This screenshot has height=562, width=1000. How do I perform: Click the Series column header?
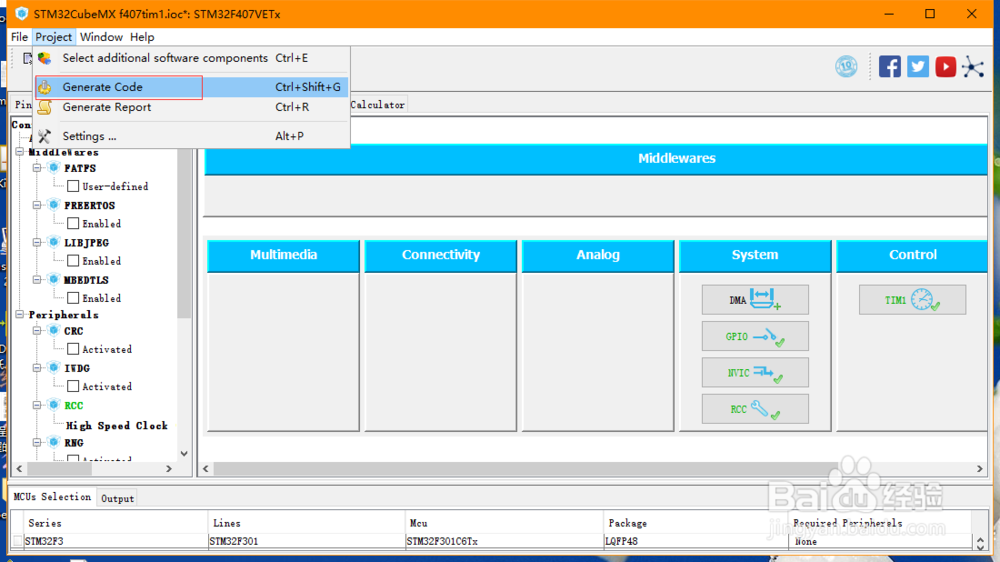tap(115, 523)
